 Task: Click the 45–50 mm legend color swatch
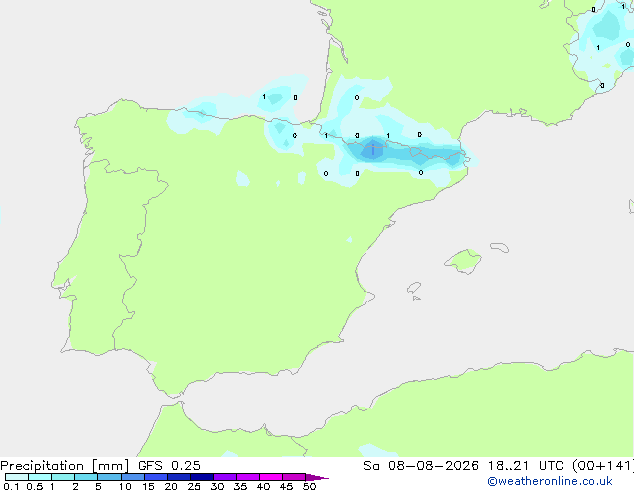(294, 477)
